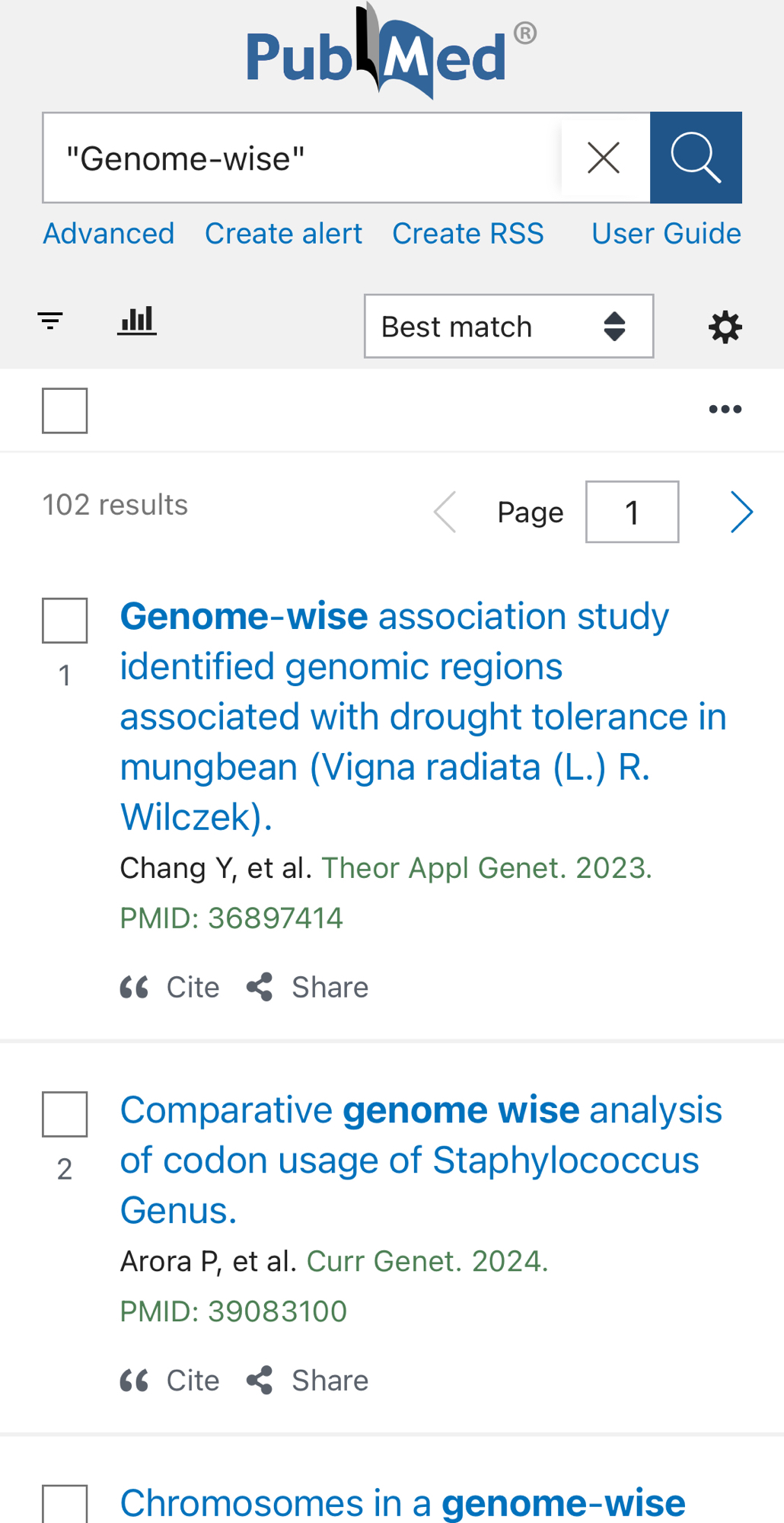Select checkbox for result 2
This screenshot has width=784, height=1523.
pyautogui.click(x=65, y=1114)
